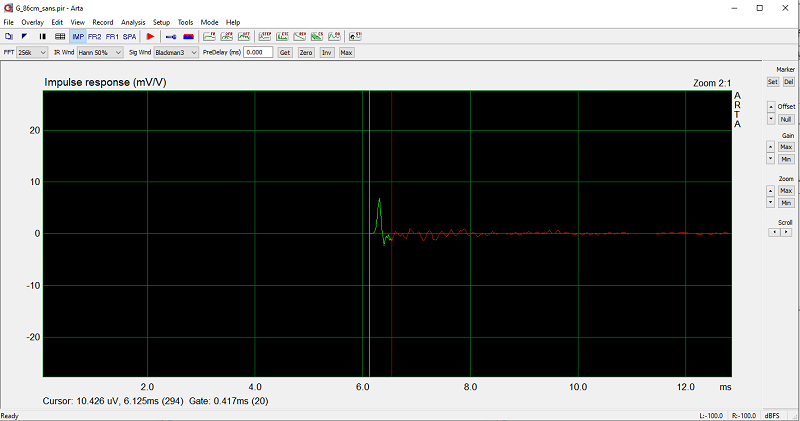Click the toolbar Max button next to Inv
Viewport: 800px width, 421px height.
[x=346, y=53]
